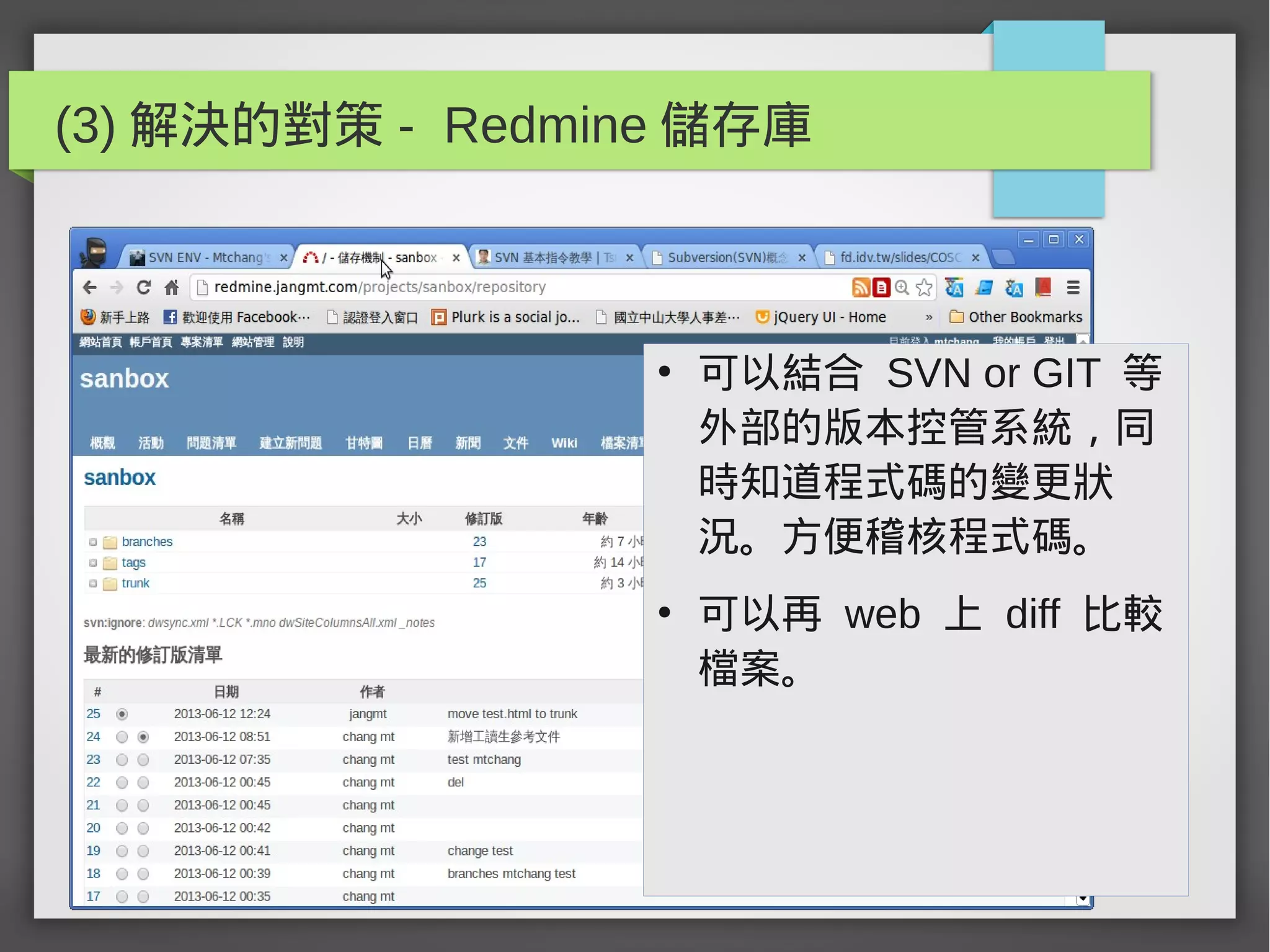Screen dimensions: 1270x952
Task: Click the zoom magnifier icon in address bar
Action: pos(902,287)
